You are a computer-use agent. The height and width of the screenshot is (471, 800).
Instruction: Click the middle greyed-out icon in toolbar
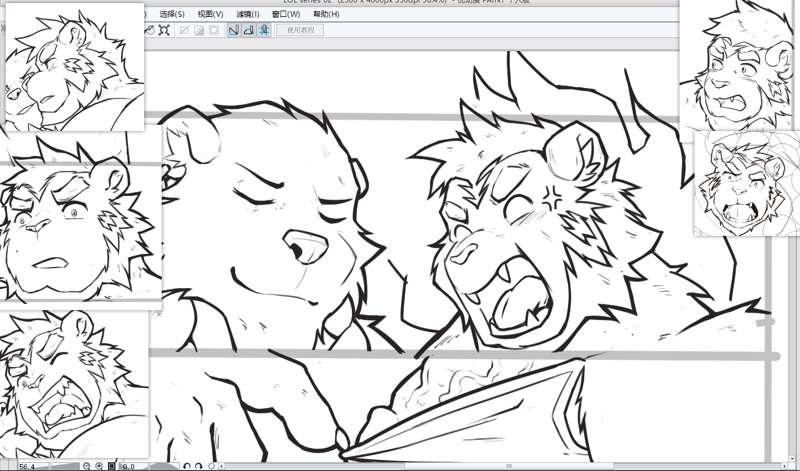tap(199, 30)
